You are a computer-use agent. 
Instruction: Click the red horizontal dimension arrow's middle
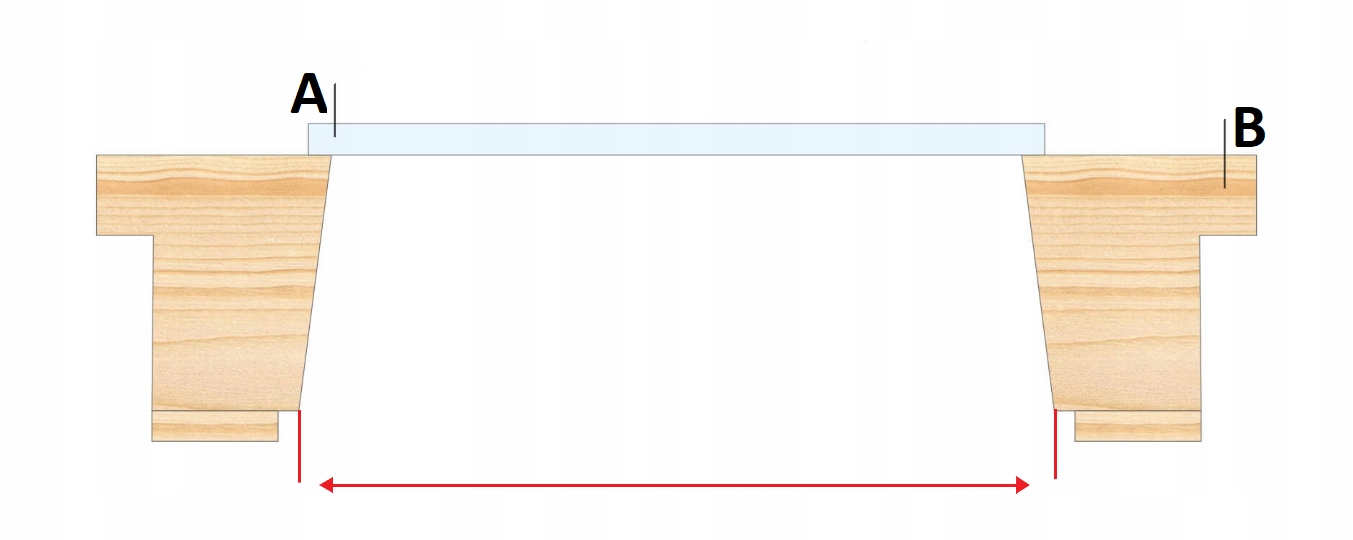pyautogui.click(x=675, y=485)
